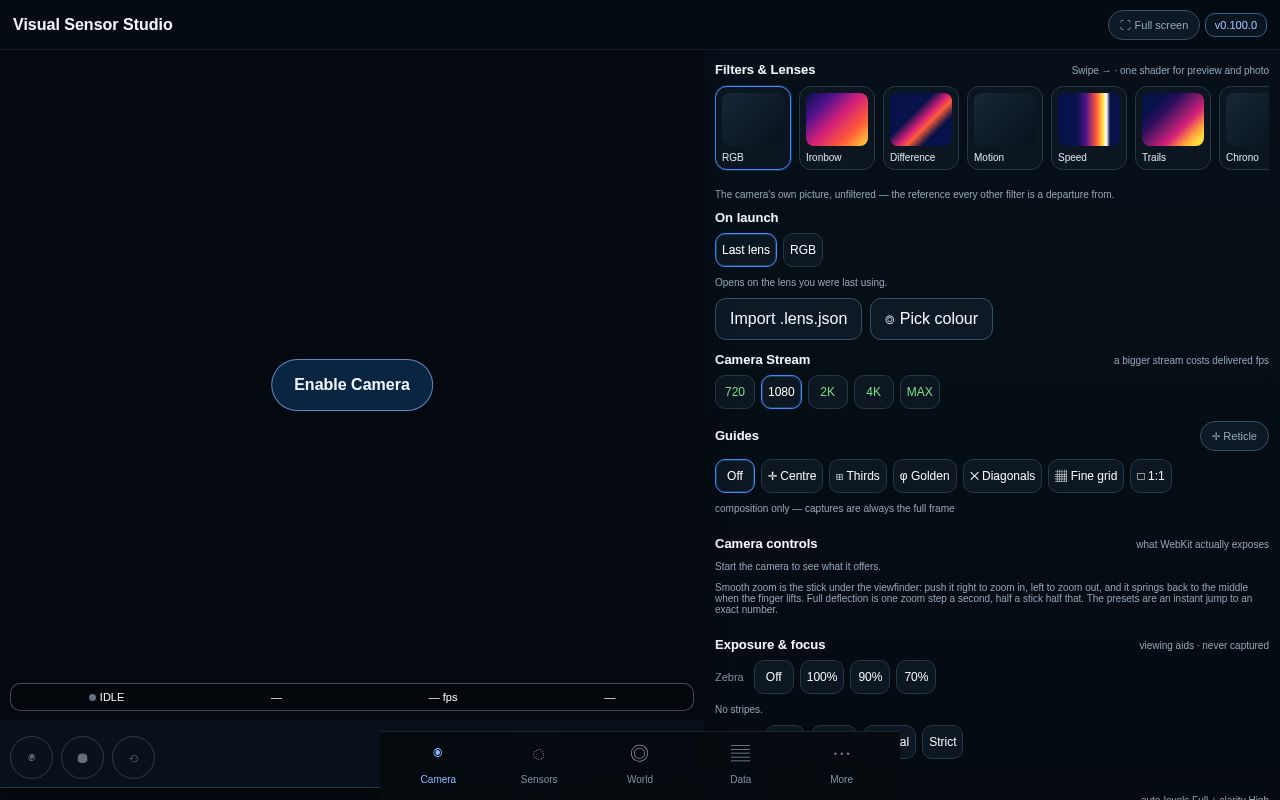The height and width of the screenshot is (800, 1280).
Task: Apply the Difference filter
Action: (x=921, y=128)
